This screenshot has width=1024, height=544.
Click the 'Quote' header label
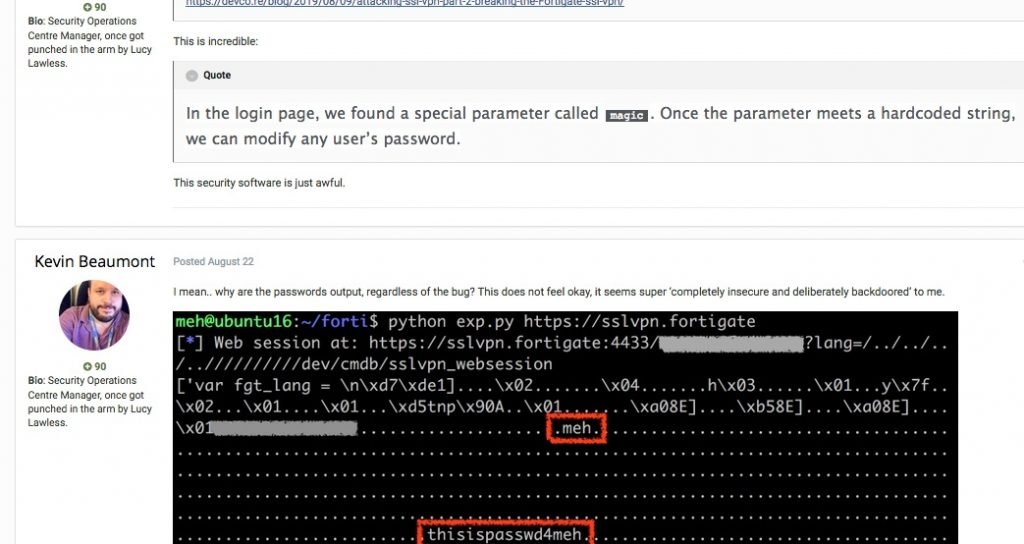[x=217, y=75]
